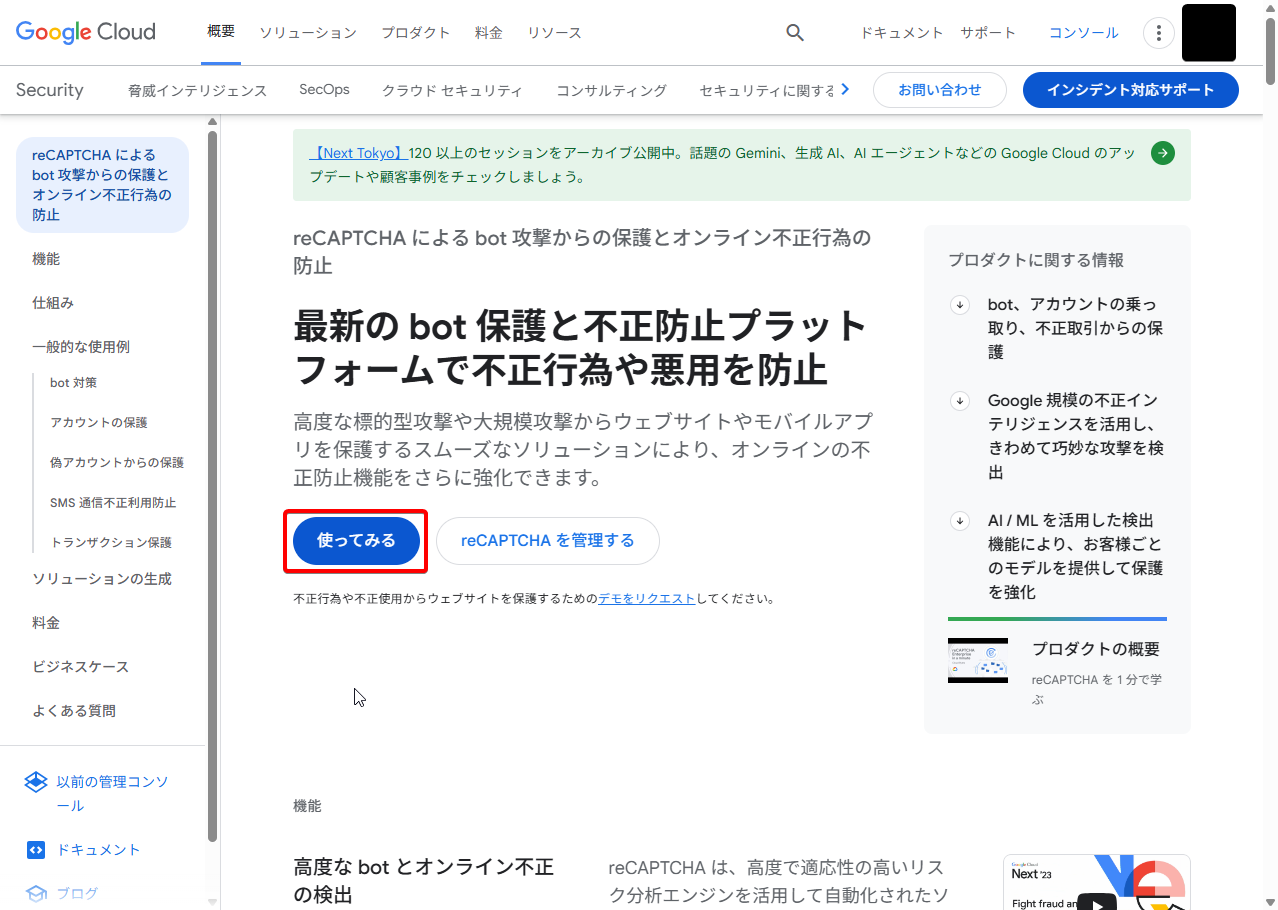Expand the bot and account takeover protection item
1278x910 pixels.
[x=960, y=305]
